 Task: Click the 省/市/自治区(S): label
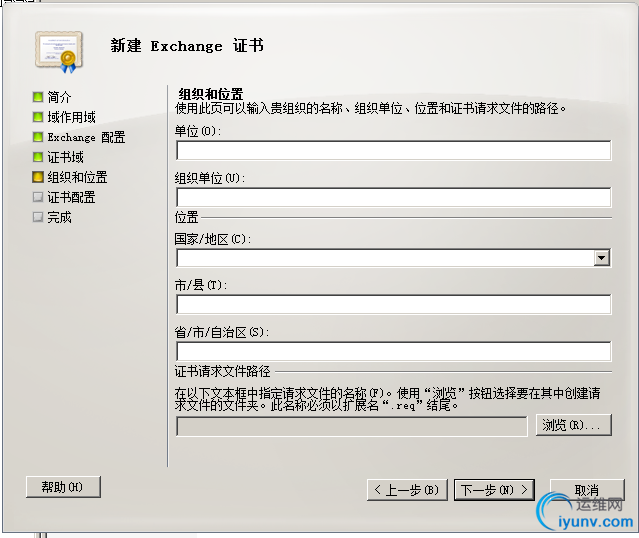coord(221,332)
